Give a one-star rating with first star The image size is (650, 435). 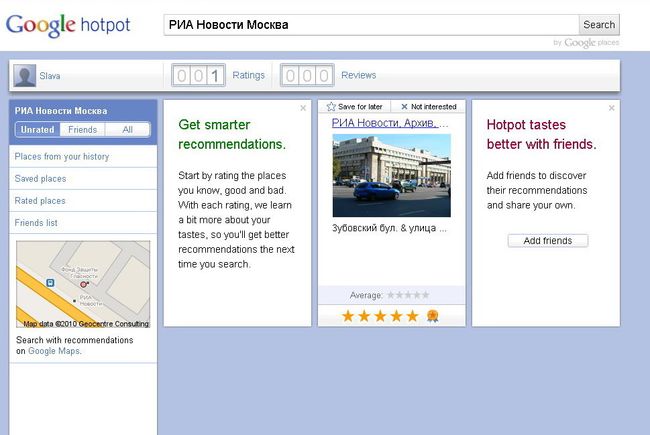348,316
